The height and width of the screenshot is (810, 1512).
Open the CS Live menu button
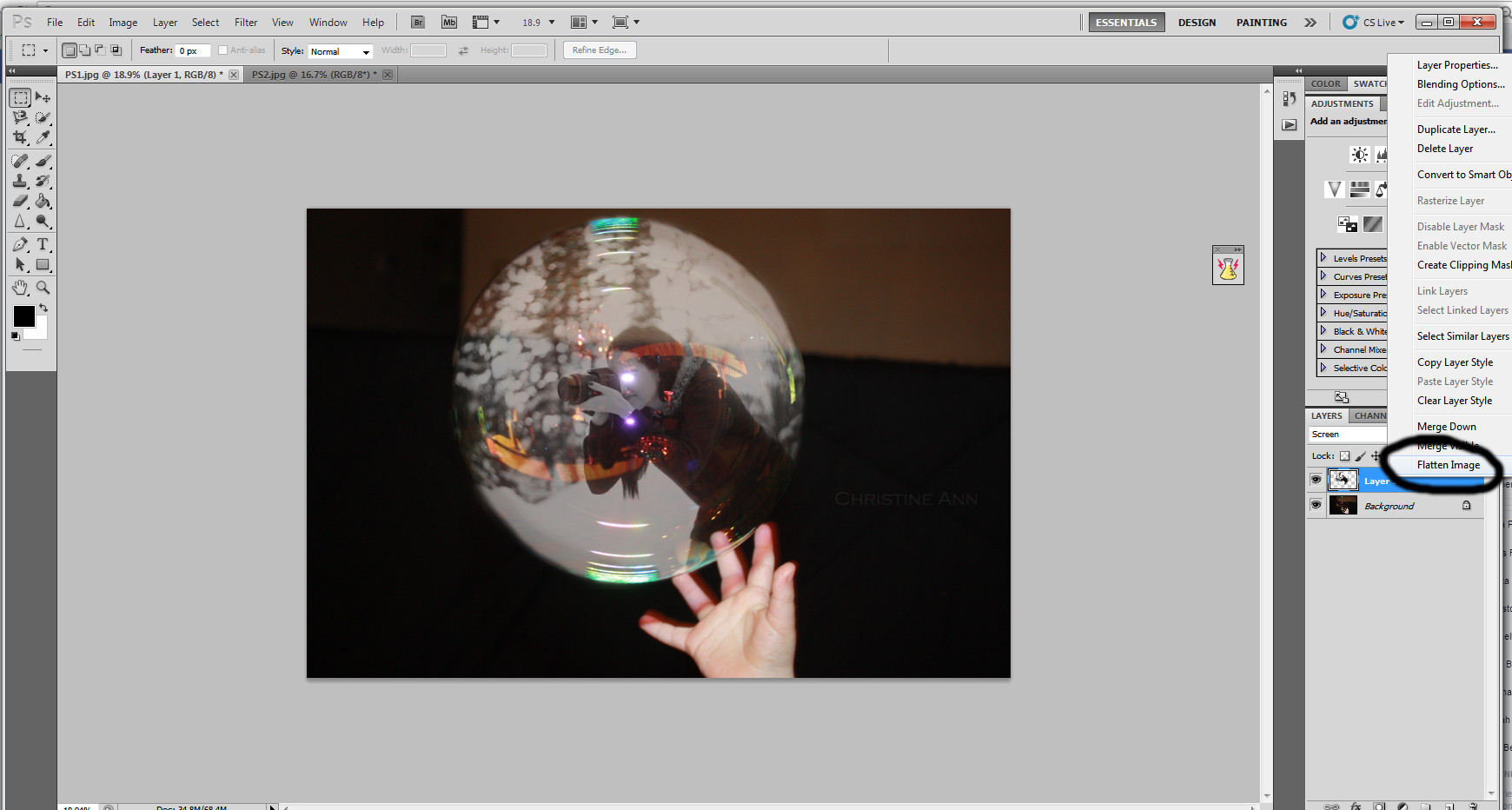pos(1373,23)
